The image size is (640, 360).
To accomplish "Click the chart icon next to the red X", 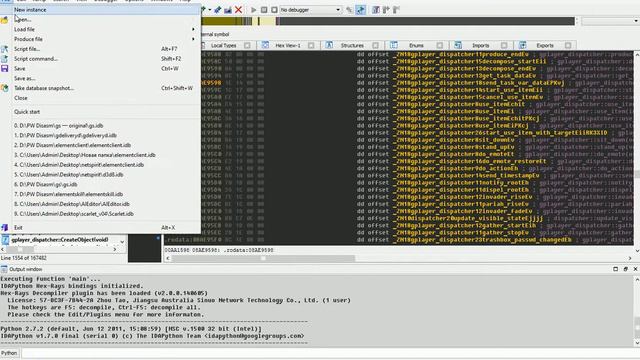I will [228, 10].
